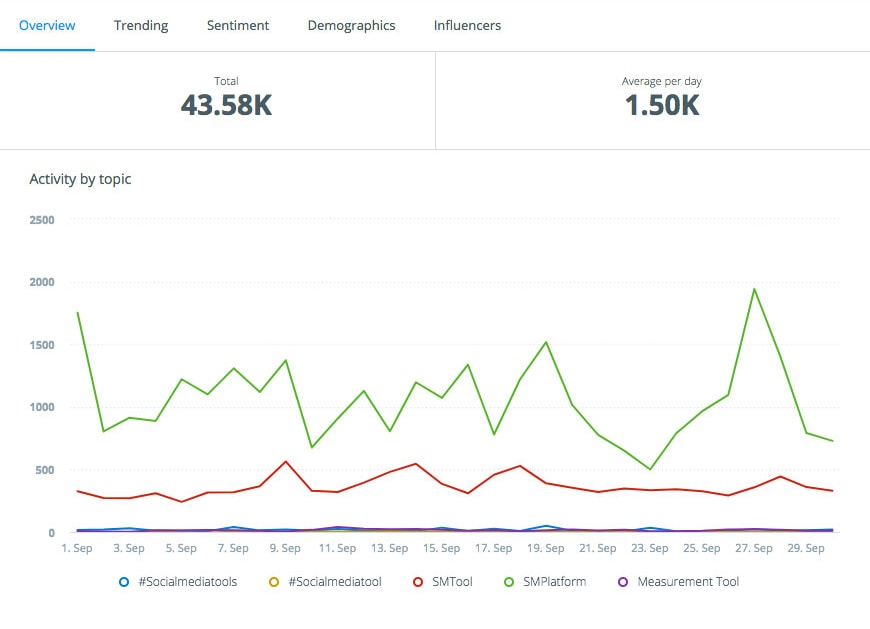This screenshot has width=870, height=629.
Task: Click the green line peak at 19 Sep
Action: pyautogui.click(x=546, y=342)
